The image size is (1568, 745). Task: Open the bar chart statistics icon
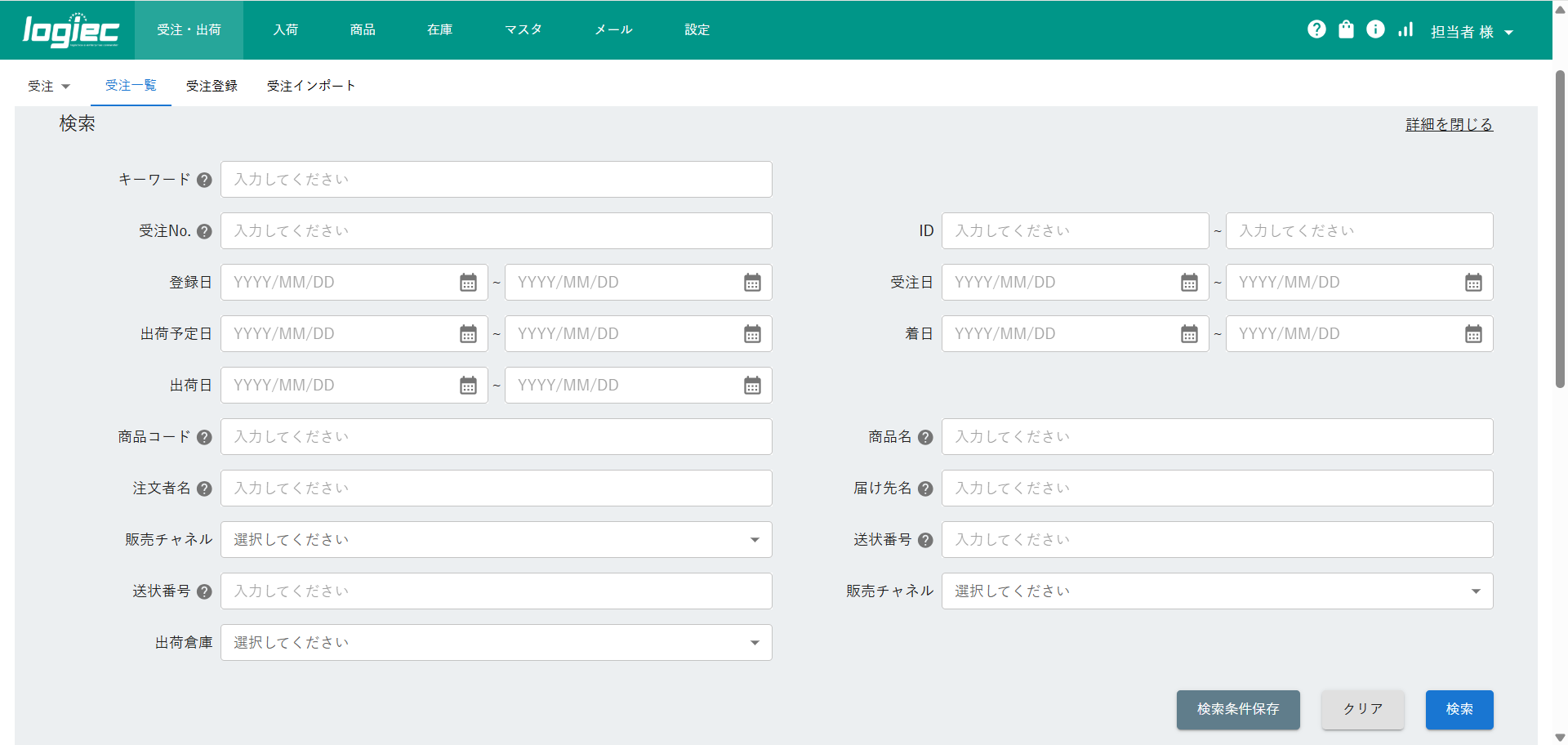[1405, 29]
